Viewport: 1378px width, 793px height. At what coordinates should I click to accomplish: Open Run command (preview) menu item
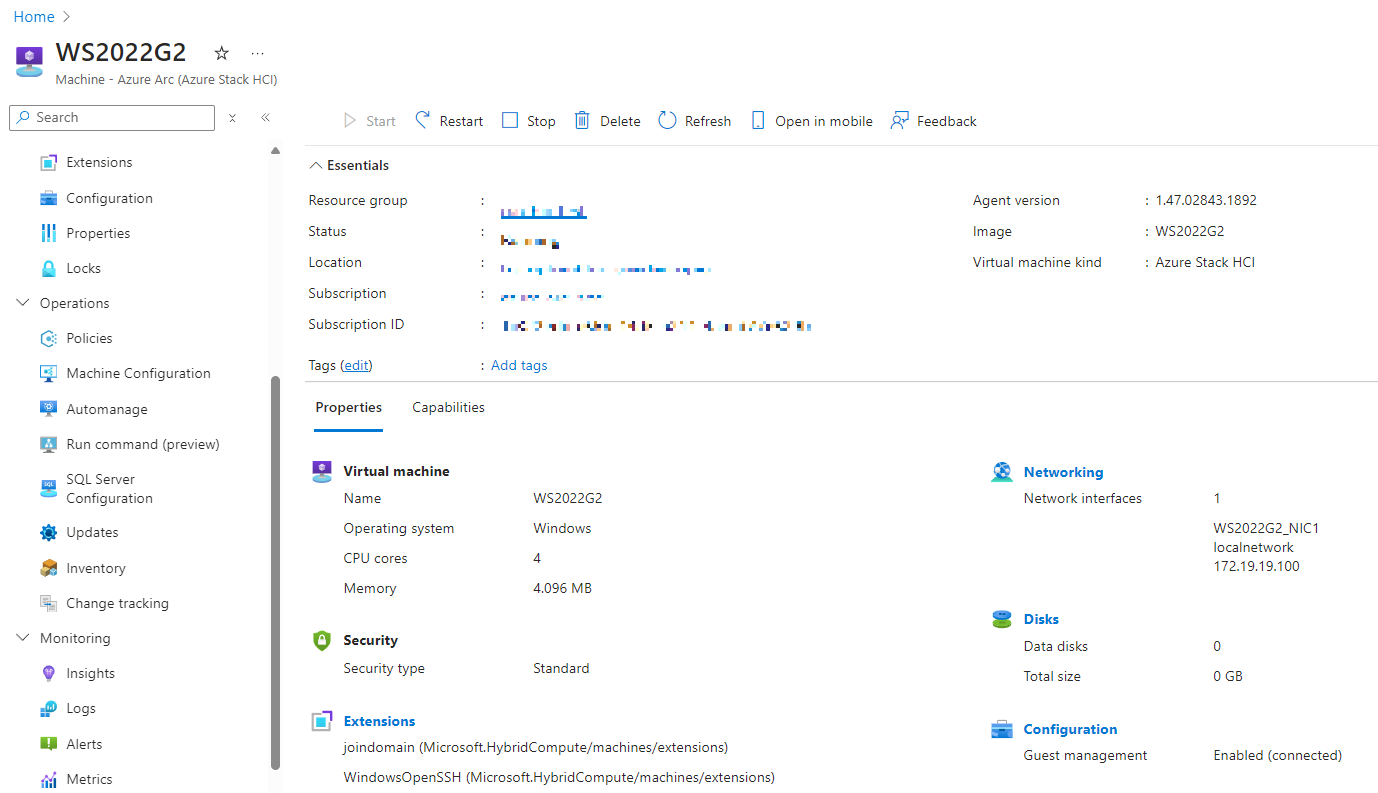tap(143, 444)
